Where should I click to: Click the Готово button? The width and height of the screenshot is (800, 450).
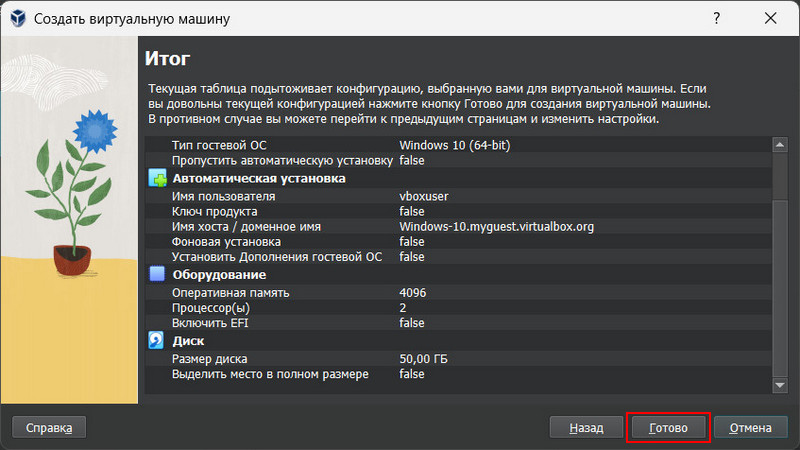click(x=668, y=428)
